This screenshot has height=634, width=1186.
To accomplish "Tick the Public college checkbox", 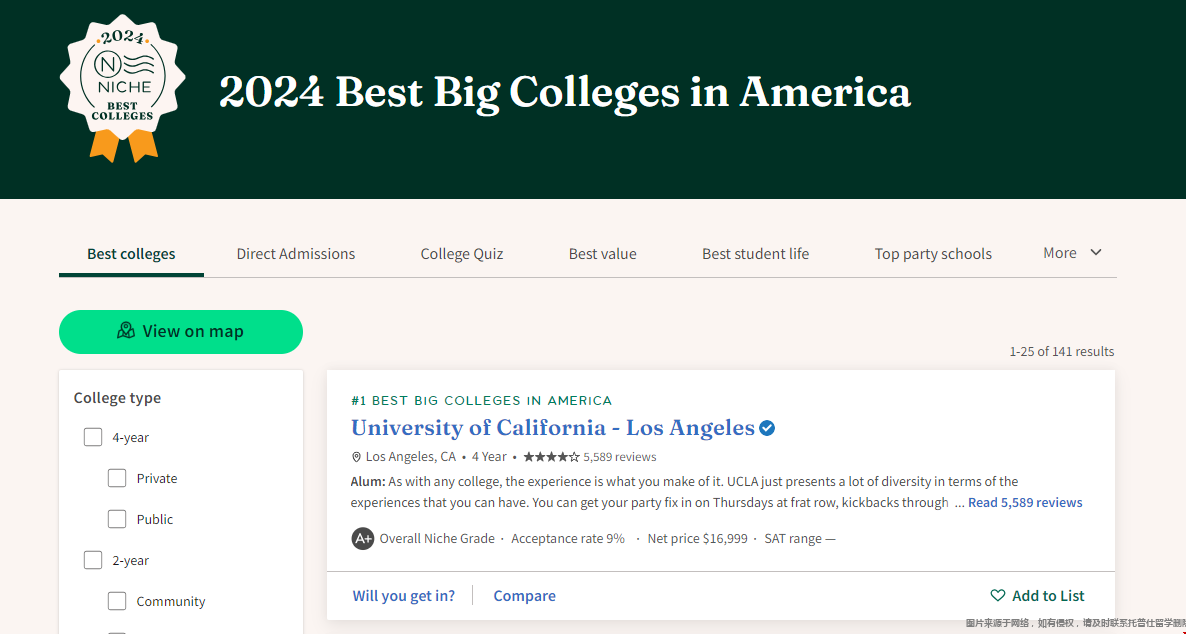I will (117, 519).
